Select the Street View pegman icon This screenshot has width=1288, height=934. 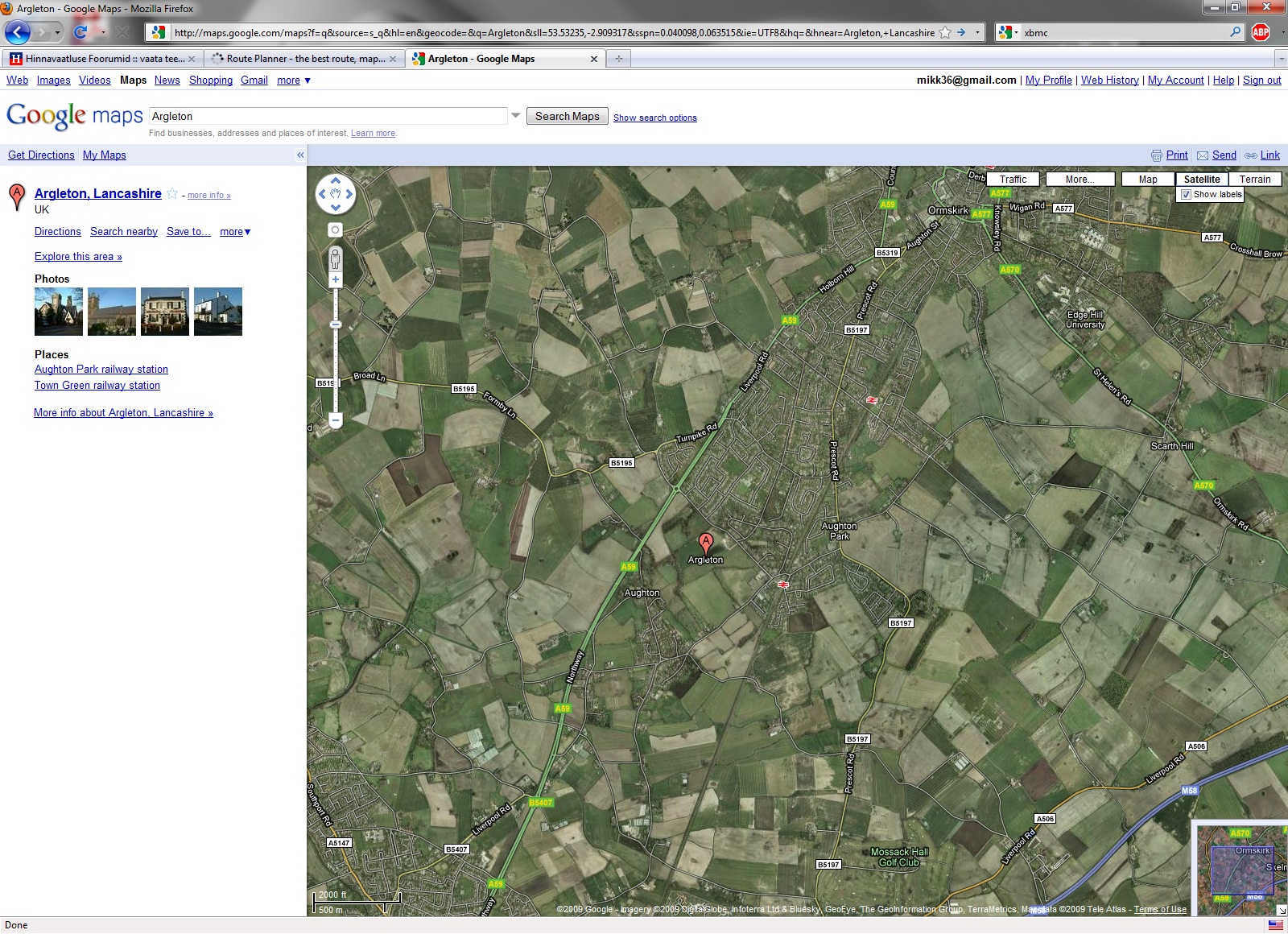[x=336, y=258]
